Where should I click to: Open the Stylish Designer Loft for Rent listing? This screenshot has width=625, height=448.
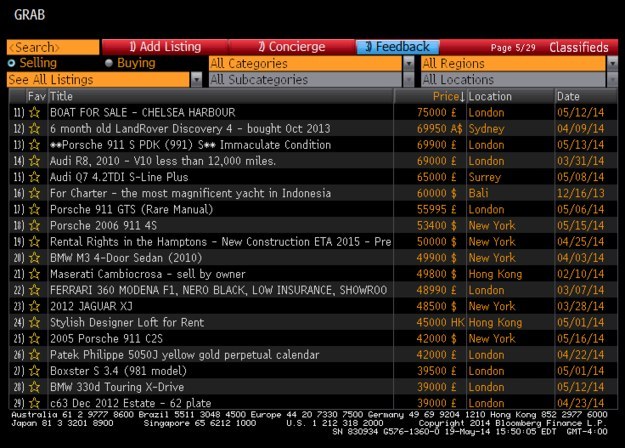(130, 322)
